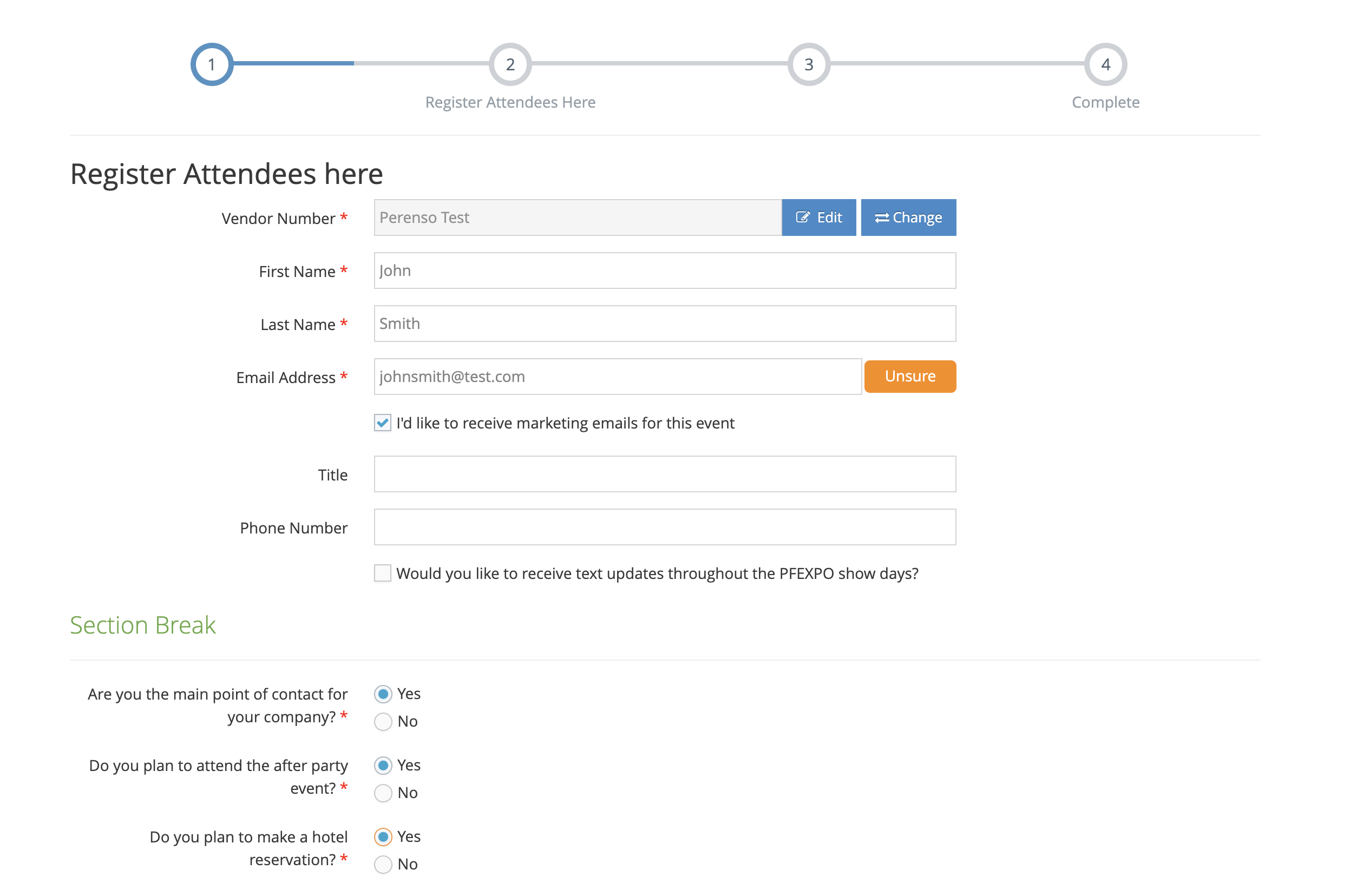1350x896 pixels.
Task: Click inside the Phone Number field
Action: [x=664, y=527]
